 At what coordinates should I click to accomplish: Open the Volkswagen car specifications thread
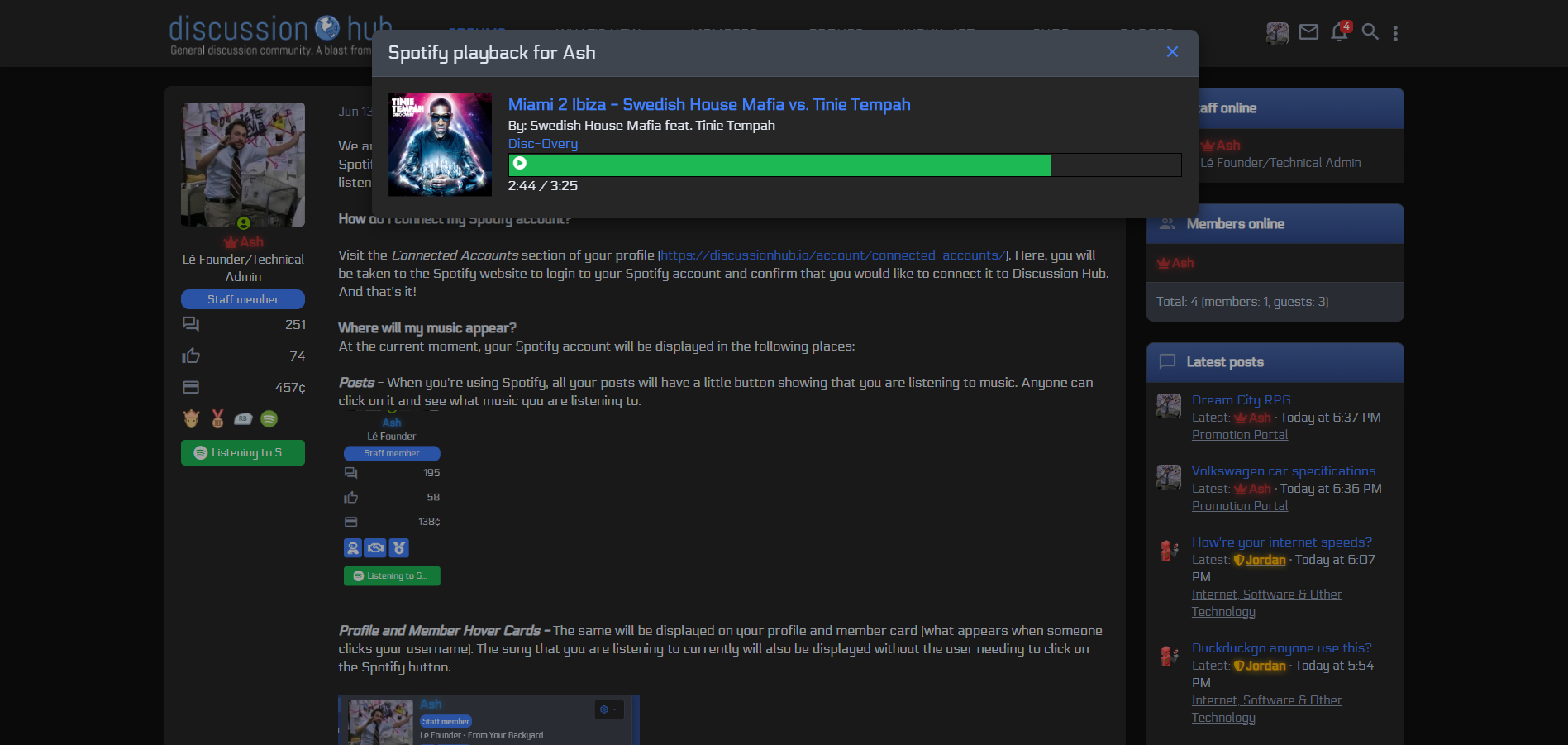(x=1284, y=471)
